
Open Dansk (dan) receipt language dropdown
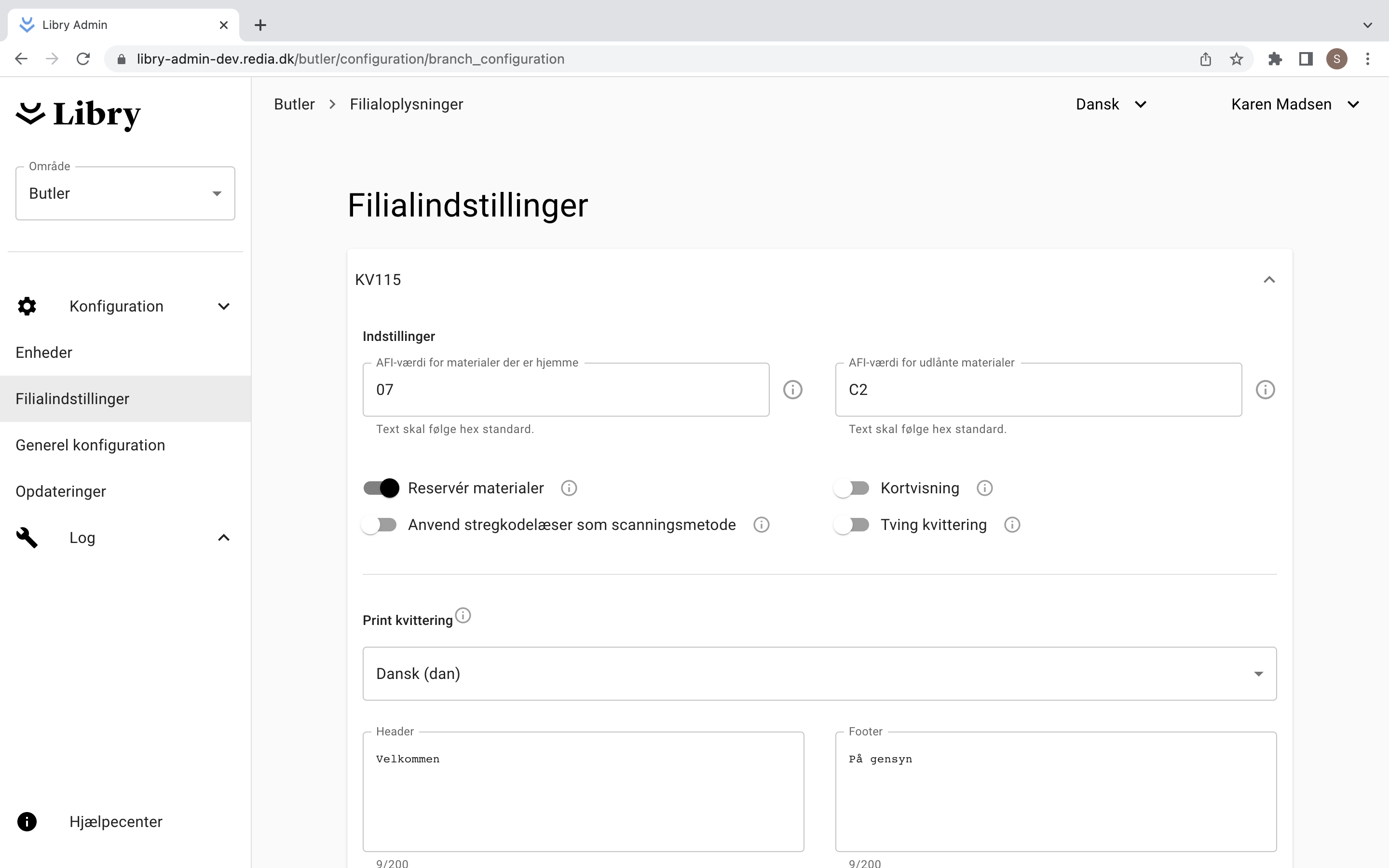click(819, 673)
